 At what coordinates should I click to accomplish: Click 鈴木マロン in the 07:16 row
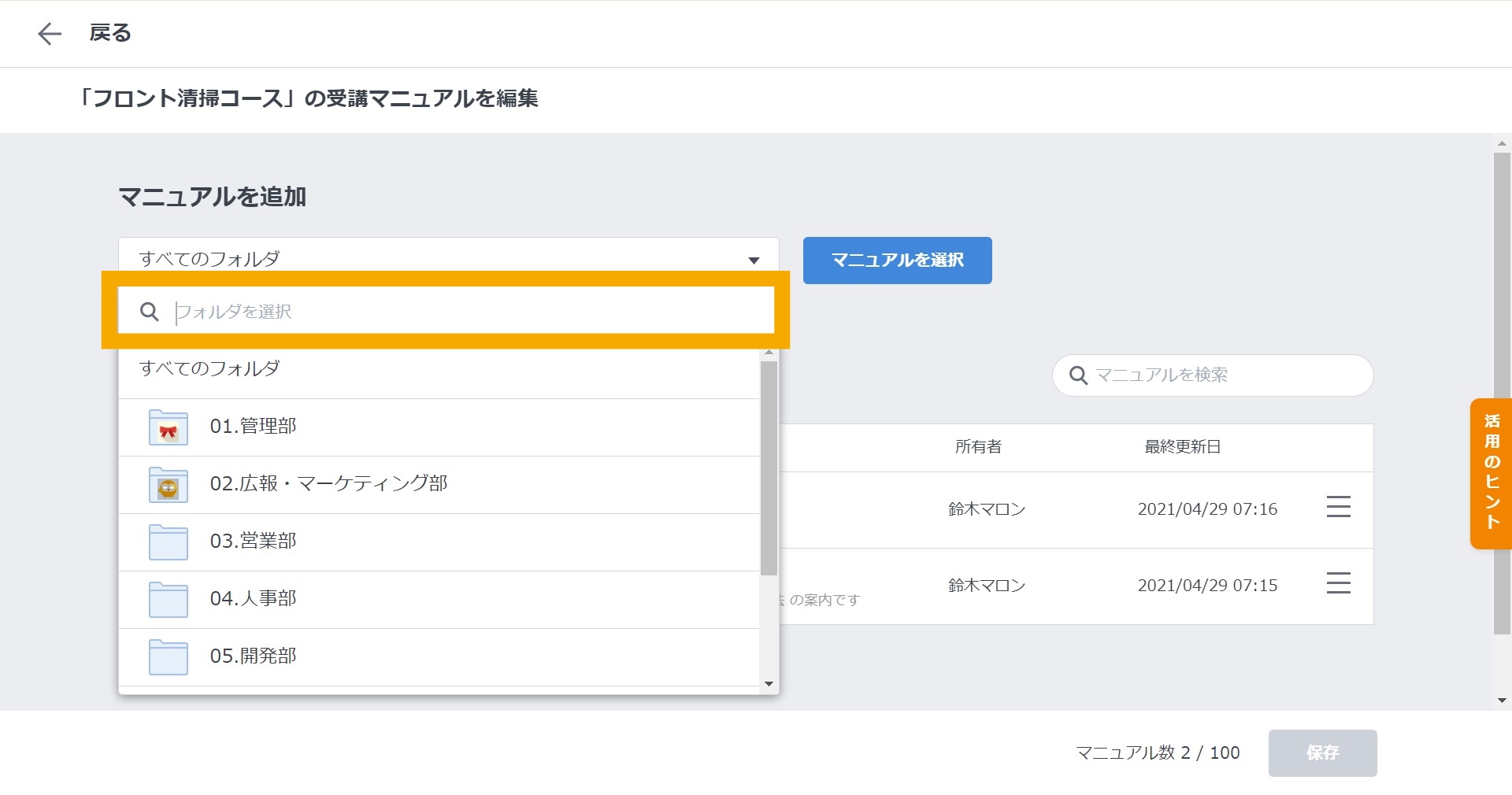987,509
